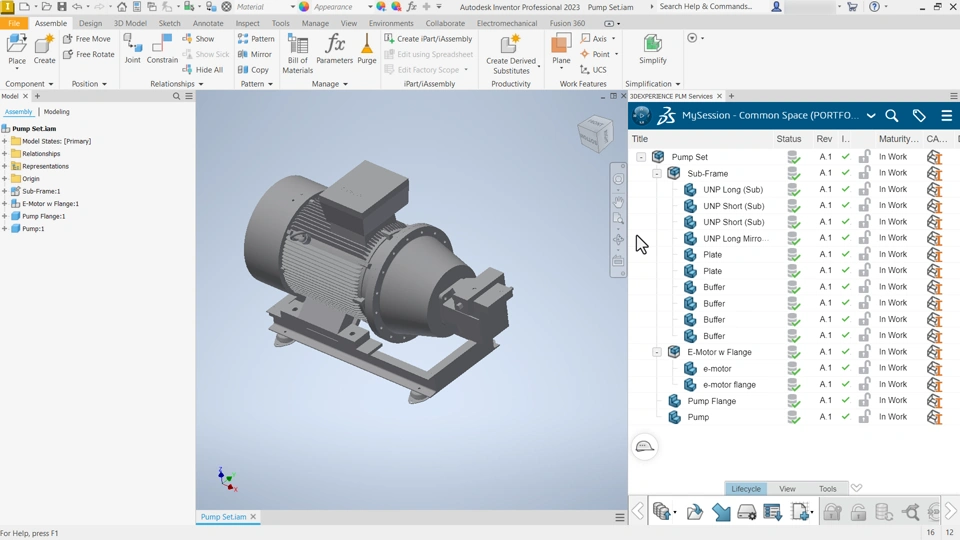Click the Create Derived Substitutes icon
This screenshot has width=960, height=540.
510,45
